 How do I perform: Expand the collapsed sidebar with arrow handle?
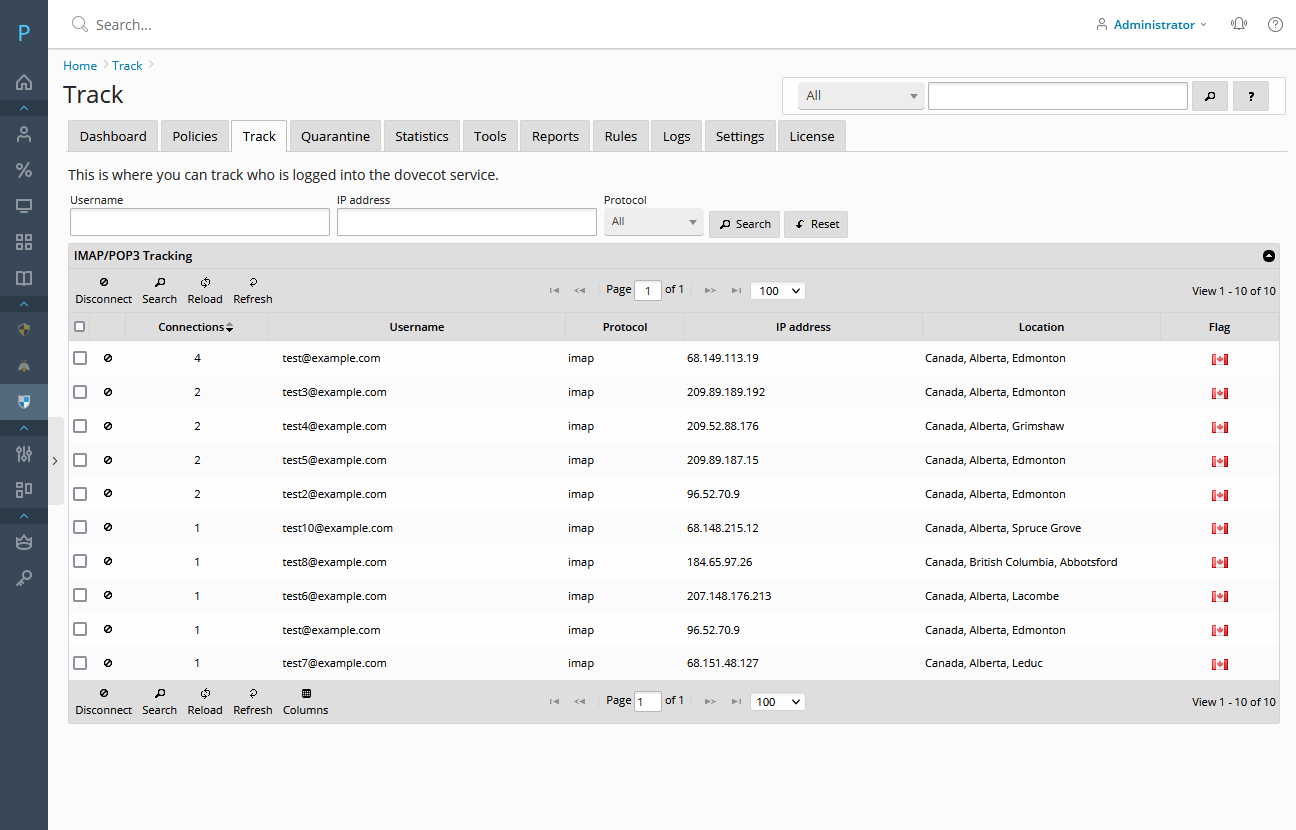[55, 460]
